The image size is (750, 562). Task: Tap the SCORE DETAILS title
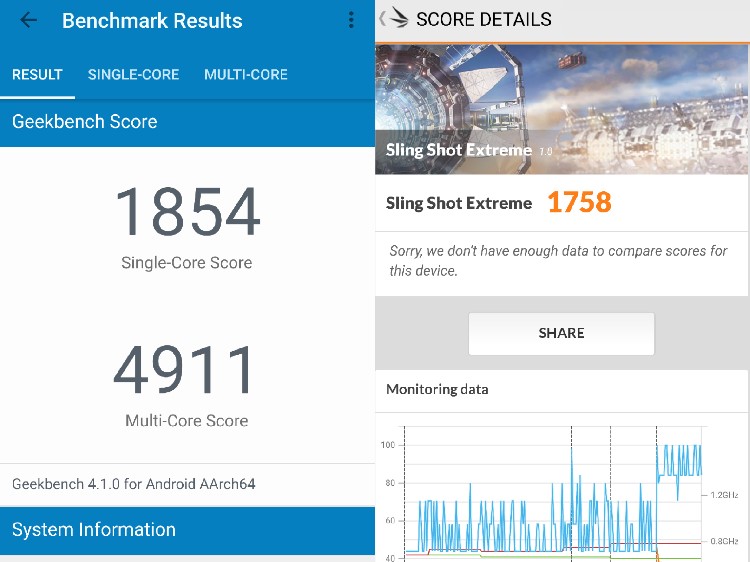pyautogui.click(x=484, y=19)
